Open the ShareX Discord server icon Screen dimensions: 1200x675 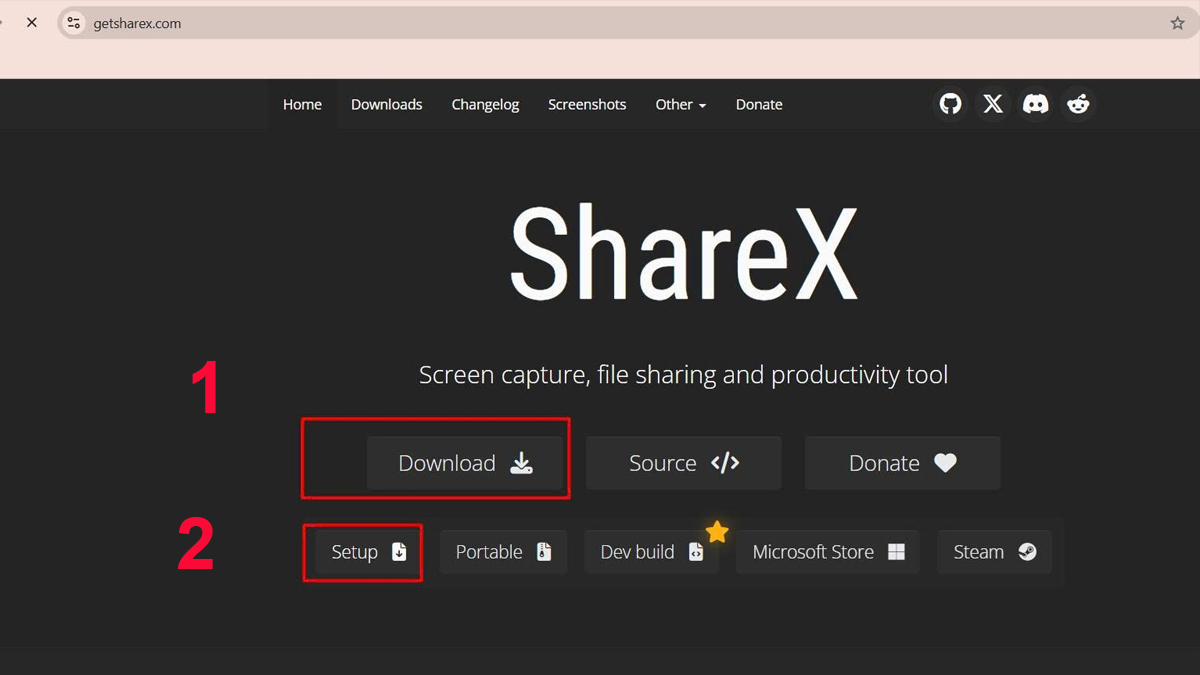click(x=1035, y=104)
